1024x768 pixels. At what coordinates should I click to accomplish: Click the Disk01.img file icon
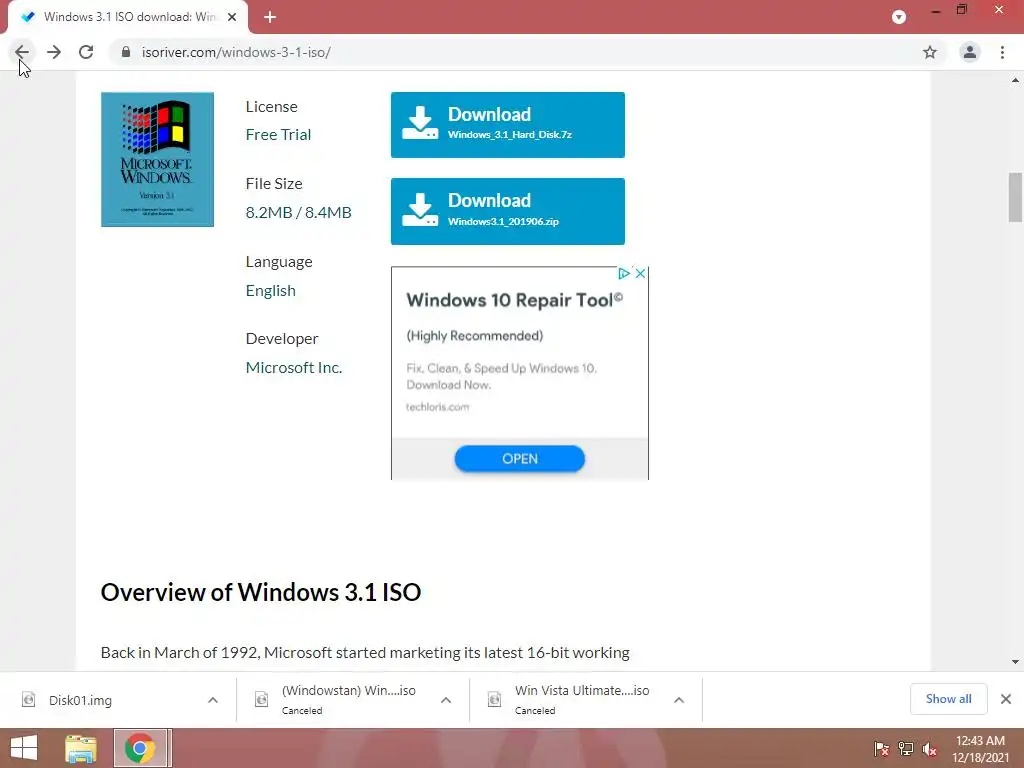[x=28, y=699]
